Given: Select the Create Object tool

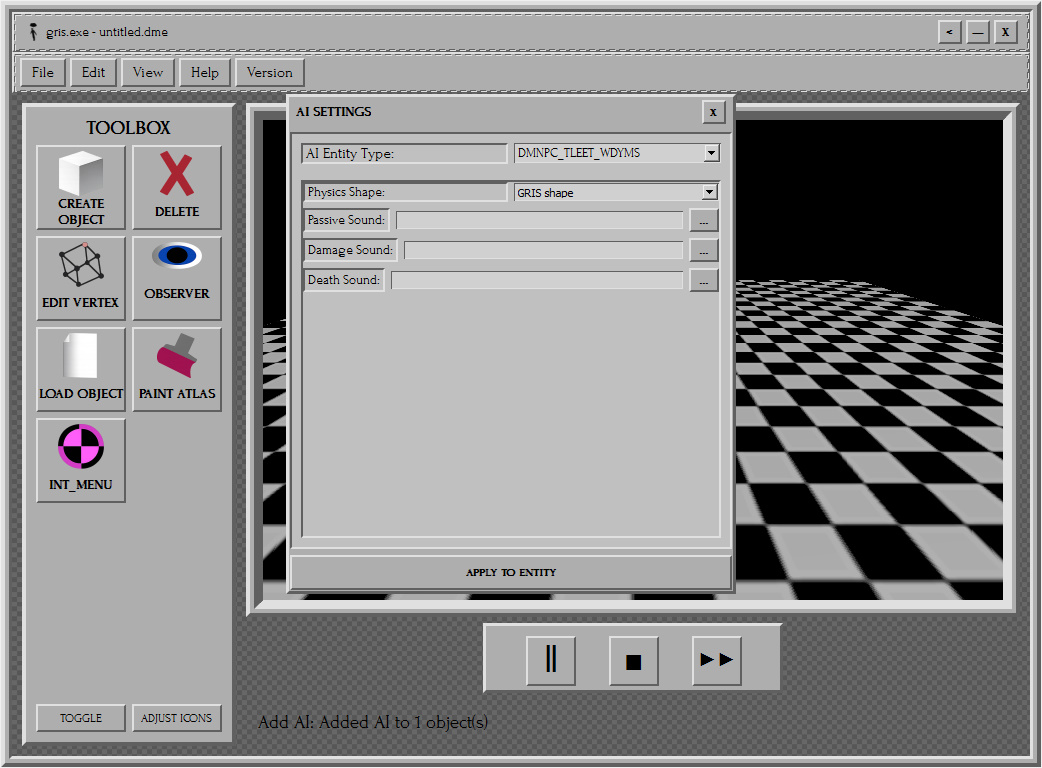Looking at the screenshot, I should click(x=80, y=188).
